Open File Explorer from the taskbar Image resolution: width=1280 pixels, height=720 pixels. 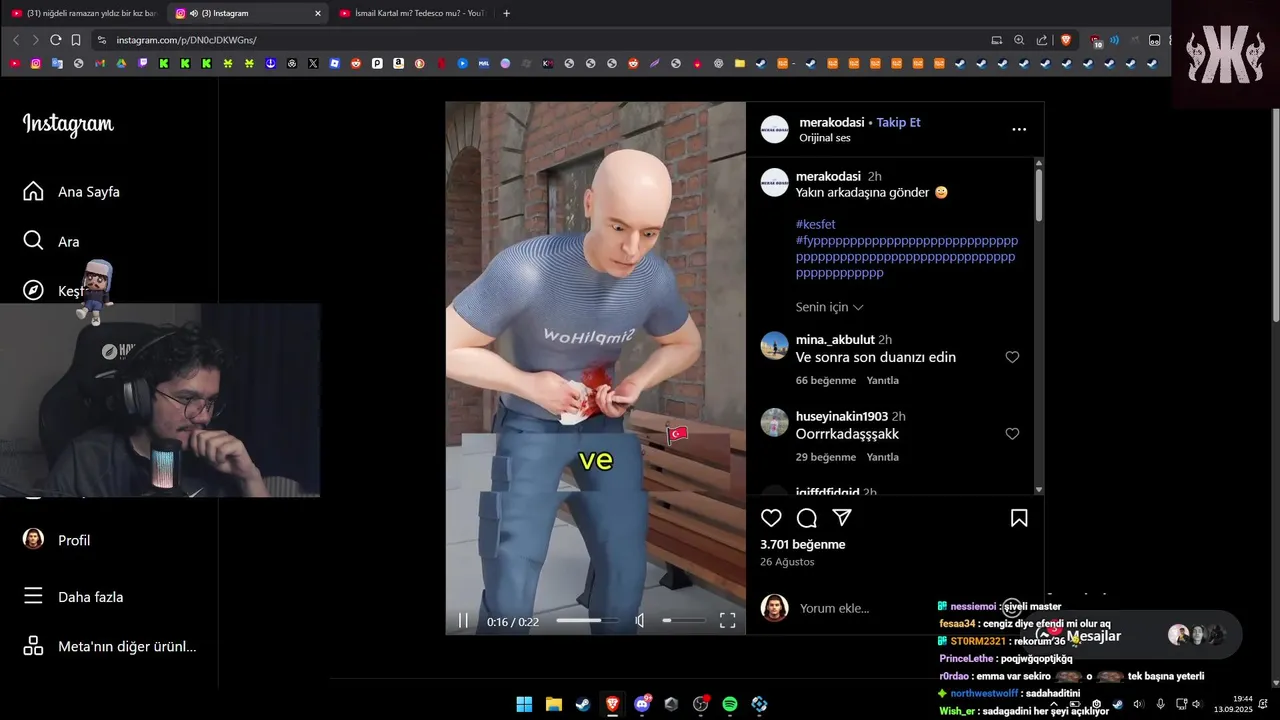point(553,704)
